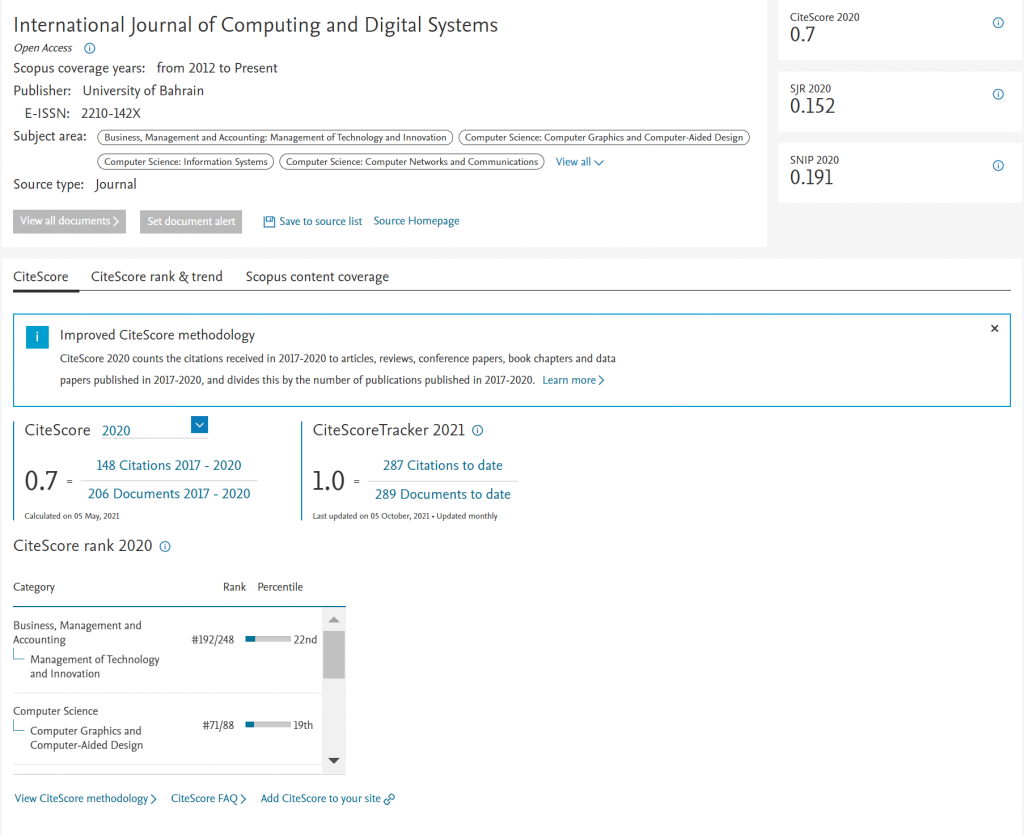The height and width of the screenshot is (835, 1024).
Task: Click the View all documents button
Action: (x=69, y=221)
